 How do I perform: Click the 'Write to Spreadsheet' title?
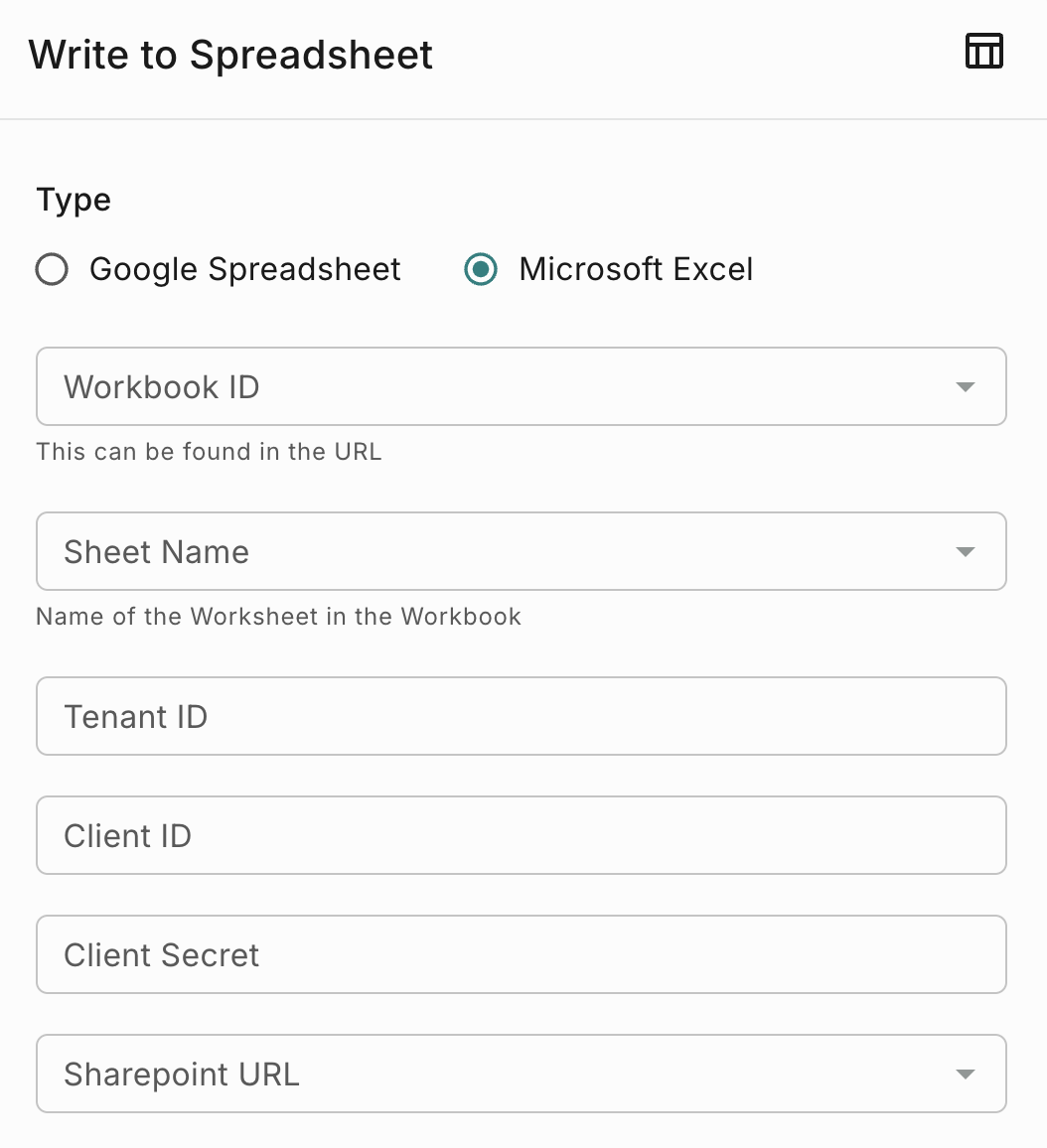point(230,55)
